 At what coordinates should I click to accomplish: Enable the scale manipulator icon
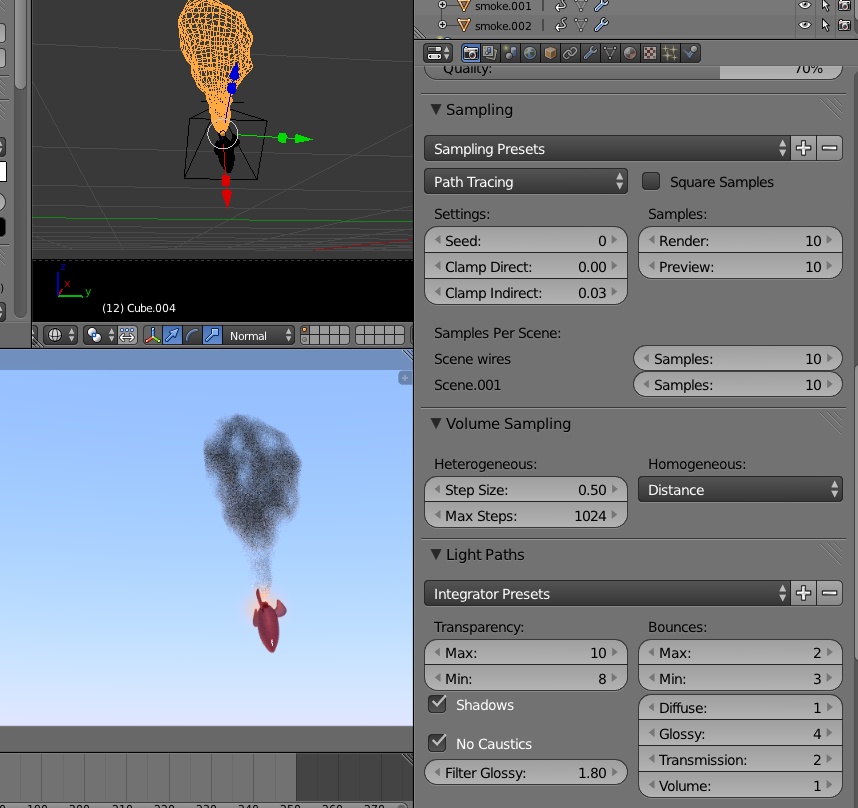click(212, 335)
